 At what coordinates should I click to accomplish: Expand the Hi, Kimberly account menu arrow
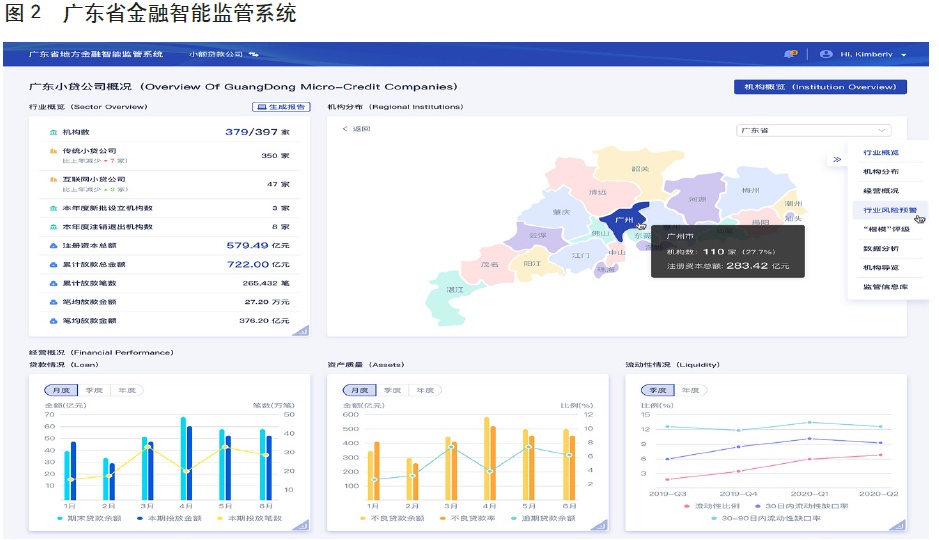pyautogui.click(x=903, y=55)
